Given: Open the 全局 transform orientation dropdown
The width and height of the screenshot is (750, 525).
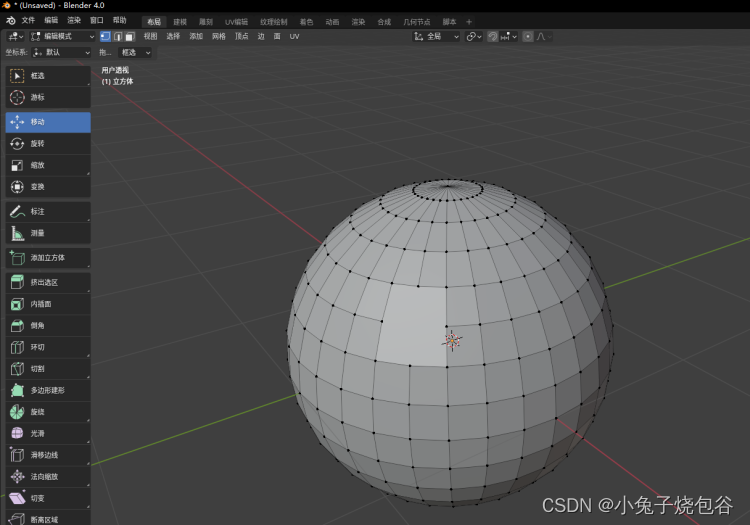Looking at the screenshot, I should 436,36.
